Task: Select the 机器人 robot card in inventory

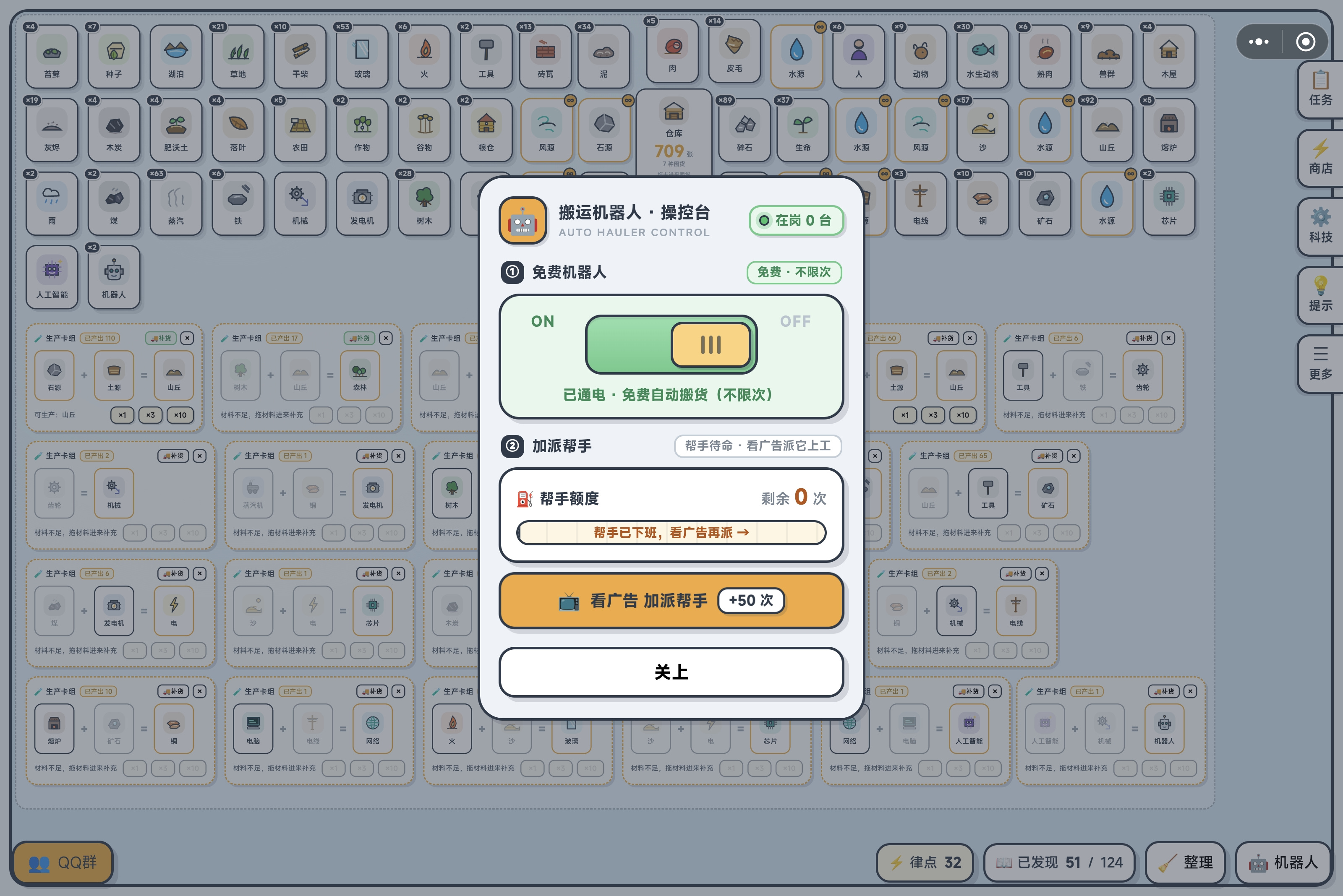Action: coord(114,277)
